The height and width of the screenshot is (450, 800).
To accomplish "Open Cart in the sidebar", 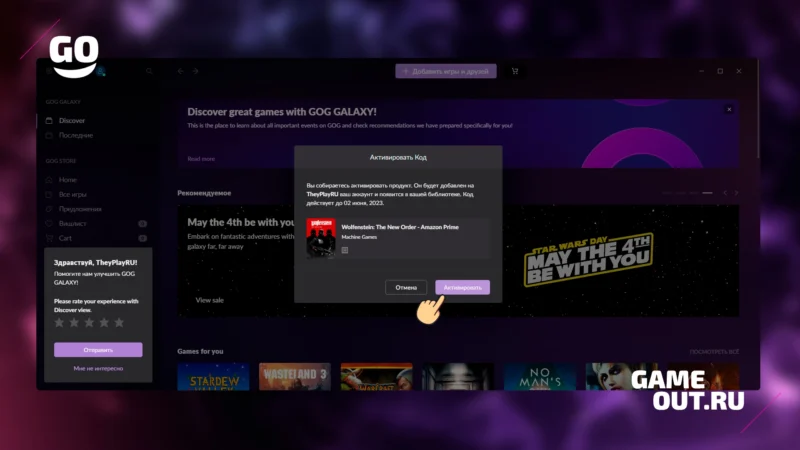I will [x=65, y=238].
